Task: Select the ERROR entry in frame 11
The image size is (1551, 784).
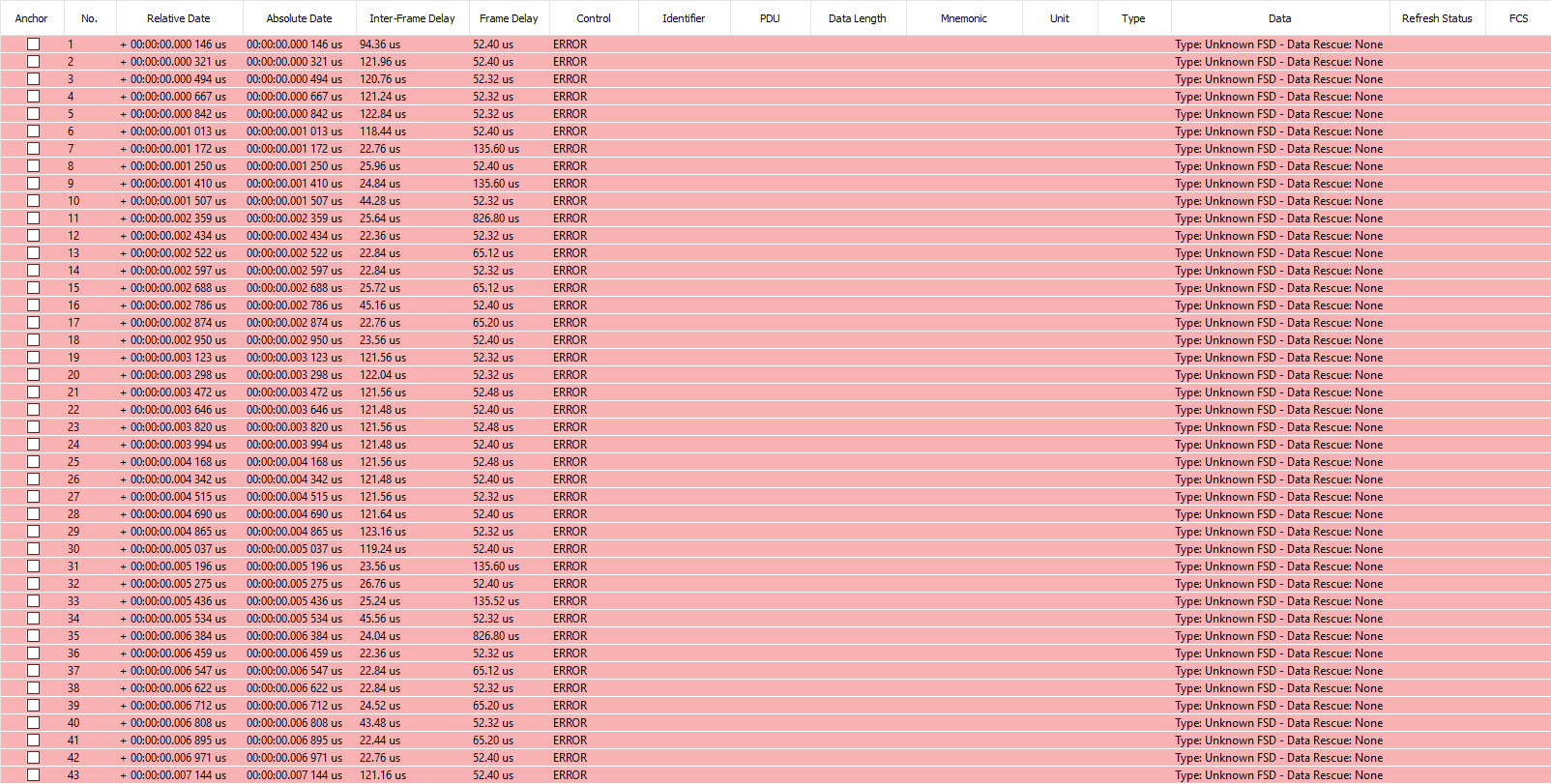Action: 571,218
